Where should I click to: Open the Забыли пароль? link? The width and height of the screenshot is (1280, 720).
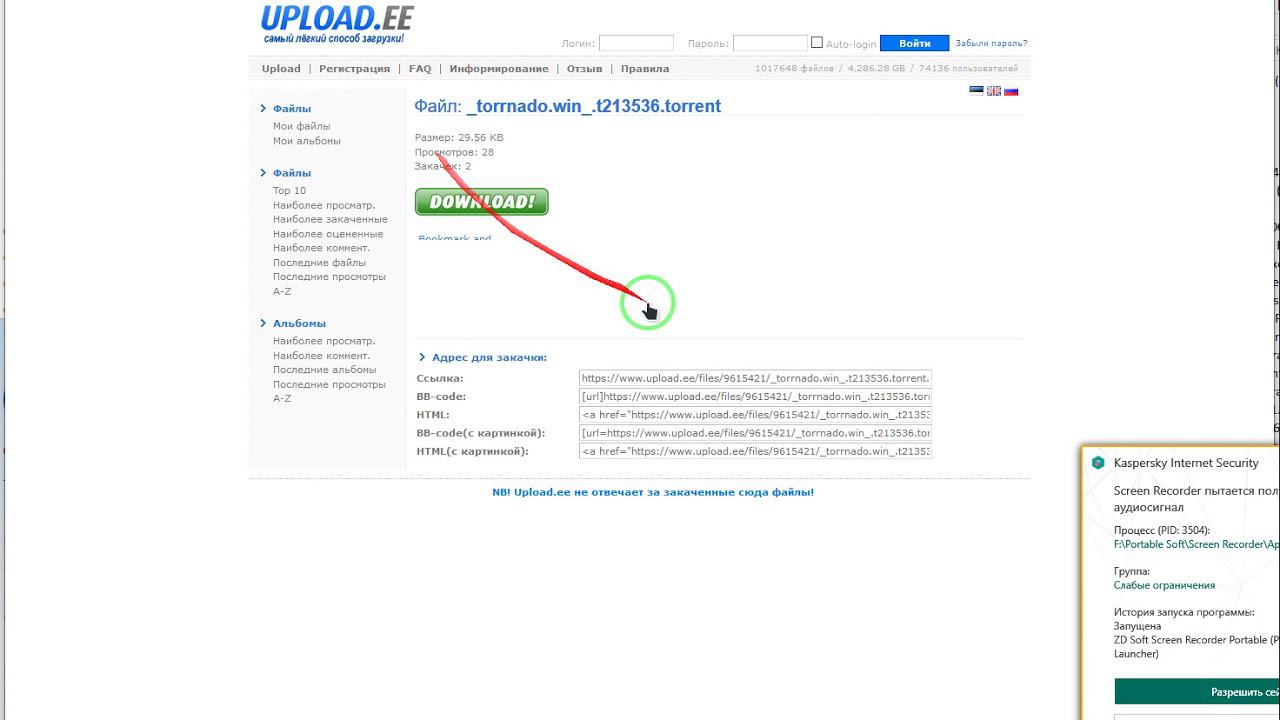tap(991, 43)
